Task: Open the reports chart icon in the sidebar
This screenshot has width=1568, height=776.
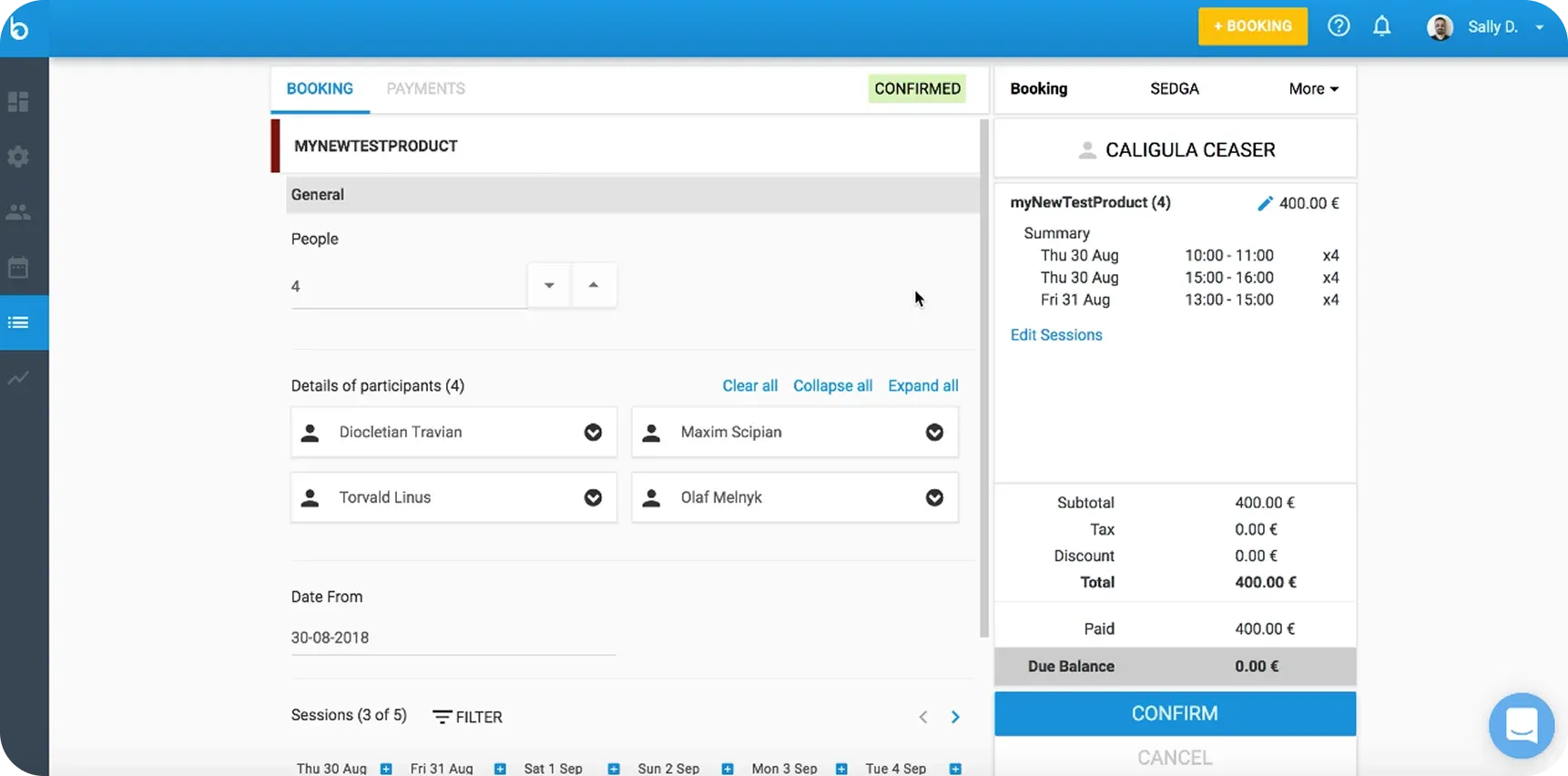Action: click(x=18, y=378)
